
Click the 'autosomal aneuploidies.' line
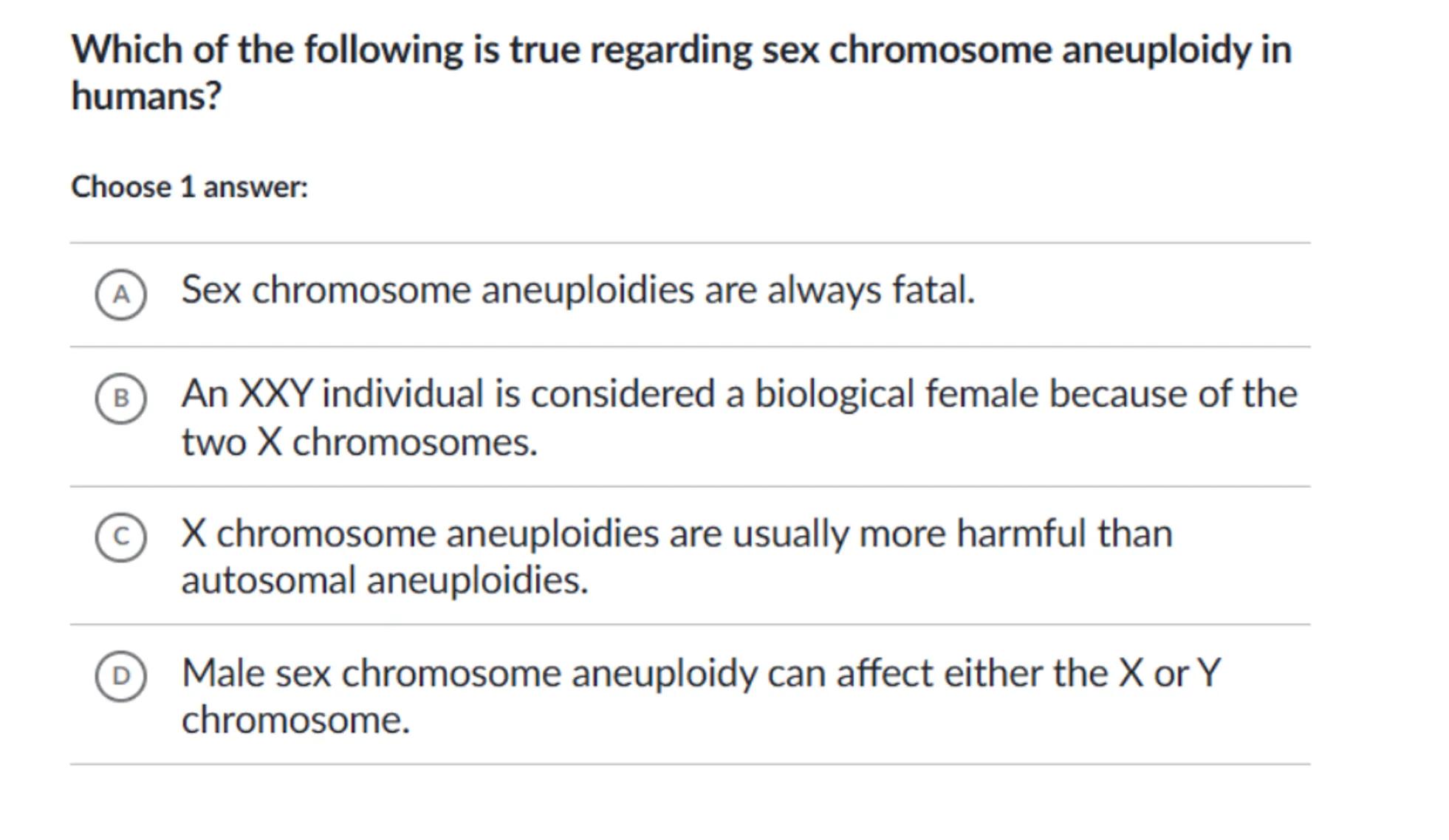[x=384, y=580]
